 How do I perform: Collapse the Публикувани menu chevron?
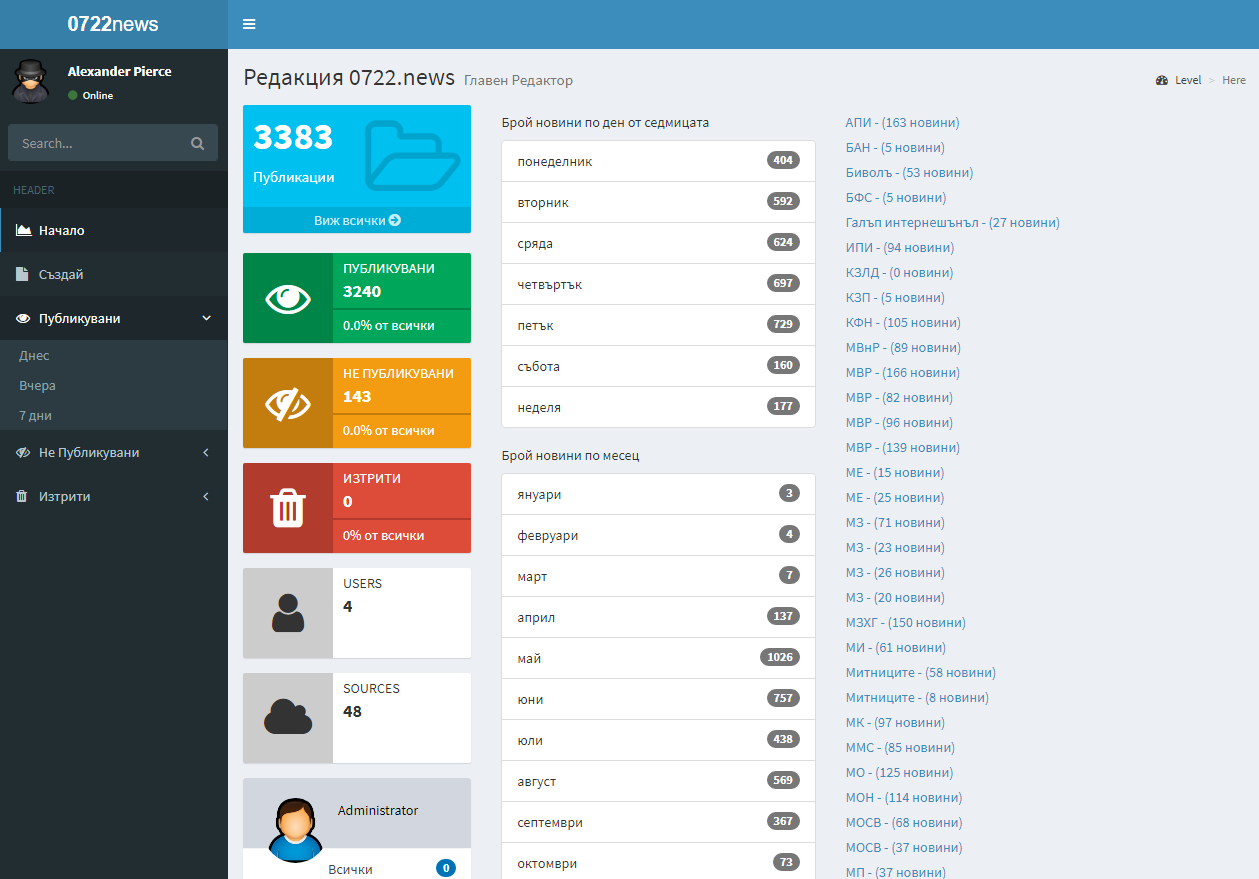(x=207, y=318)
